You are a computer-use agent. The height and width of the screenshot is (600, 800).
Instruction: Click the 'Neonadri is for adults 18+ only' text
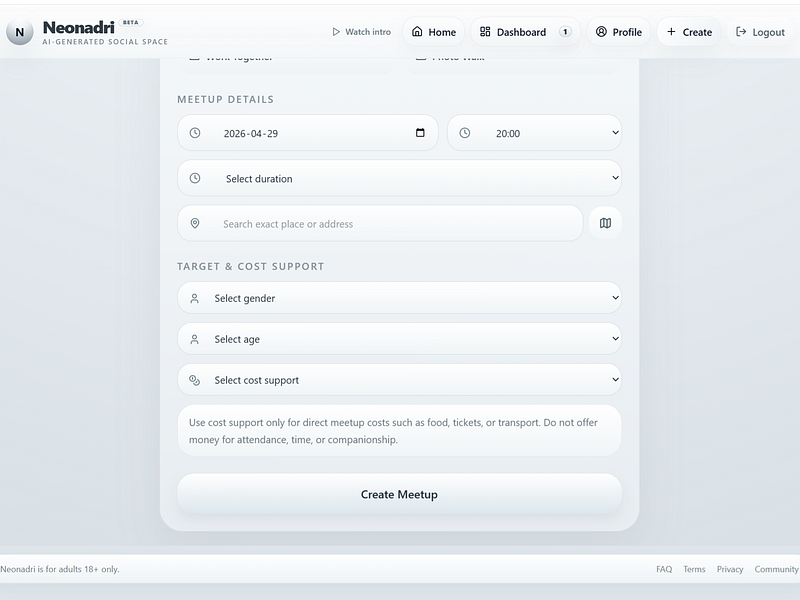(x=60, y=569)
